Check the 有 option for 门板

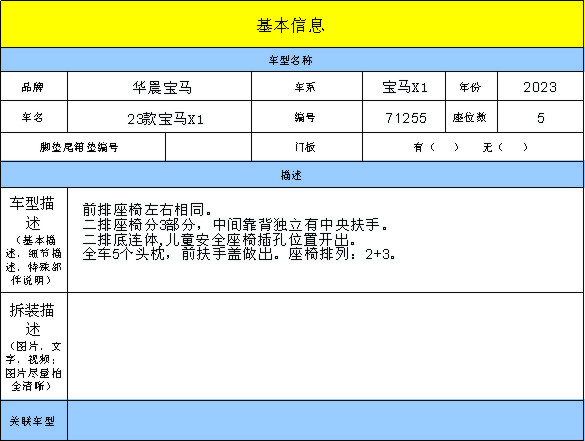point(436,147)
